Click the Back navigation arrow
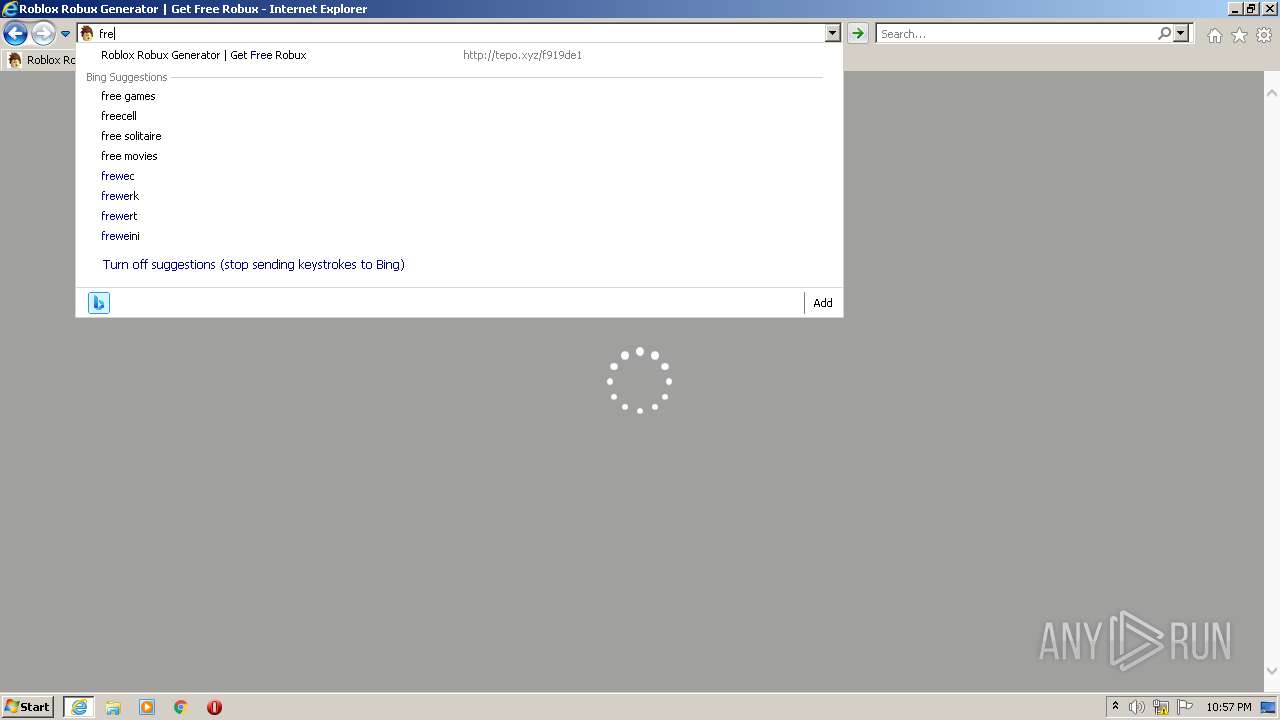The height and width of the screenshot is (720, 1280). pos(15,34)
